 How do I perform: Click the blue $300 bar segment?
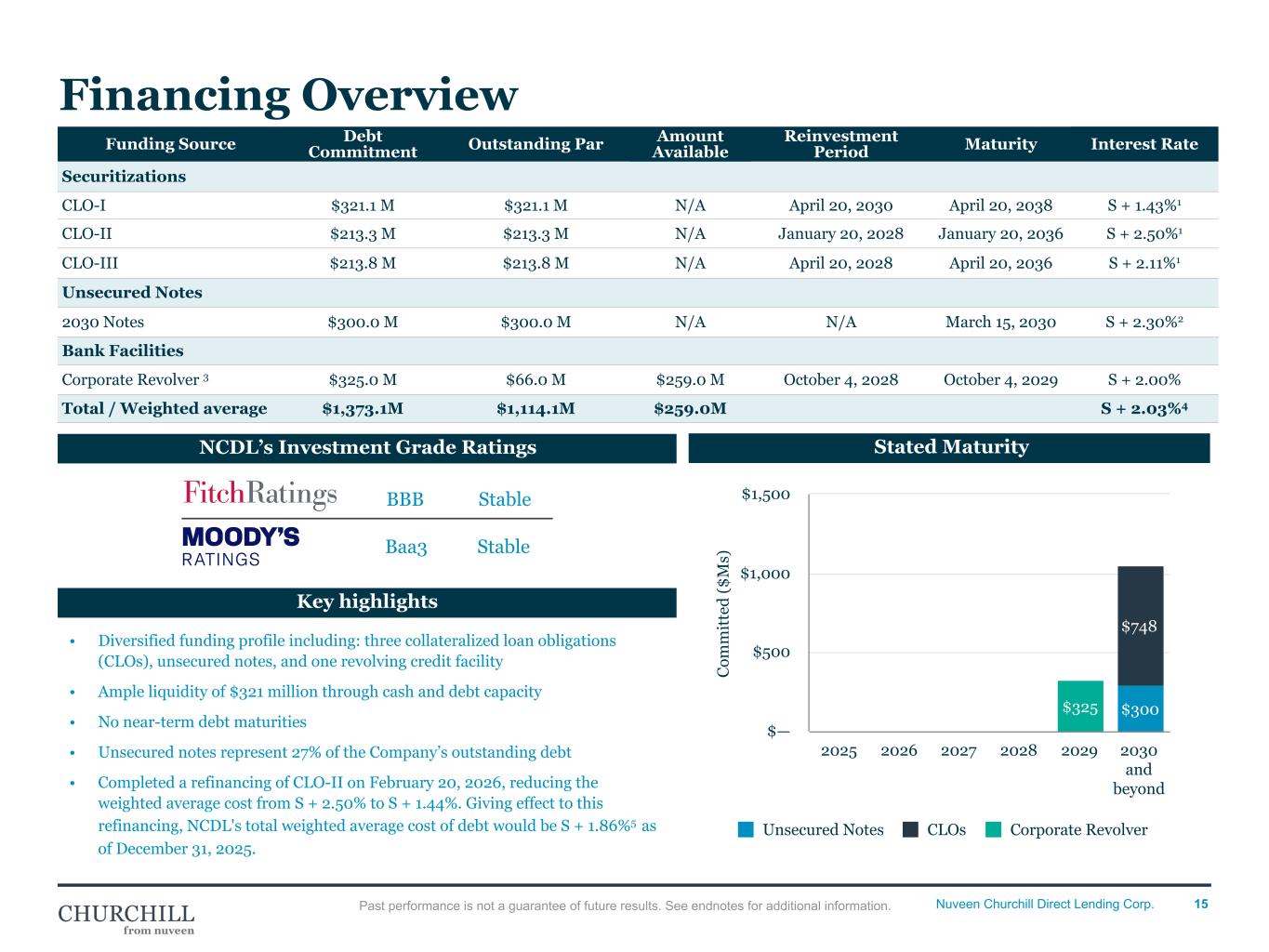click(x=1139, y=709)
